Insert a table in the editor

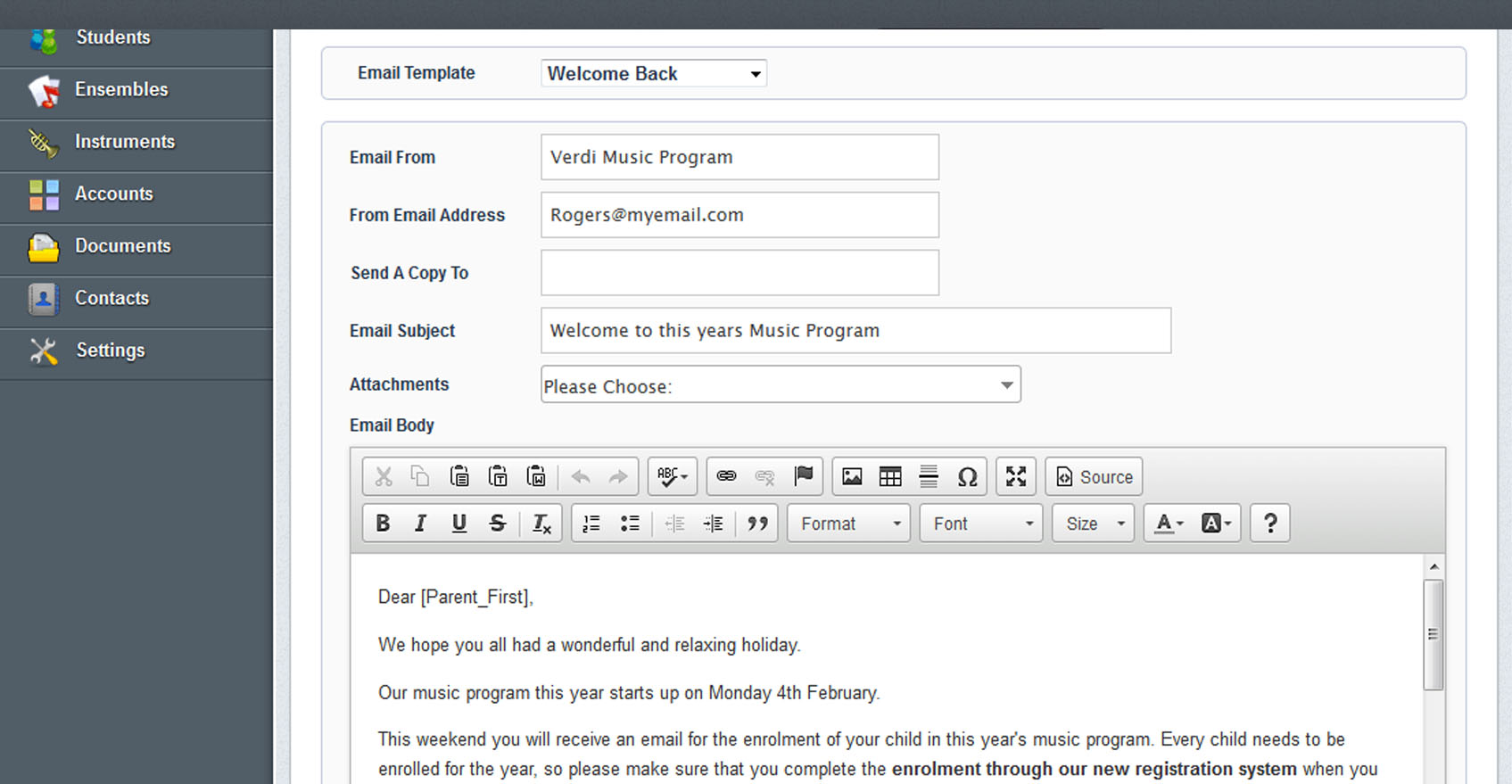coord(890,476)
